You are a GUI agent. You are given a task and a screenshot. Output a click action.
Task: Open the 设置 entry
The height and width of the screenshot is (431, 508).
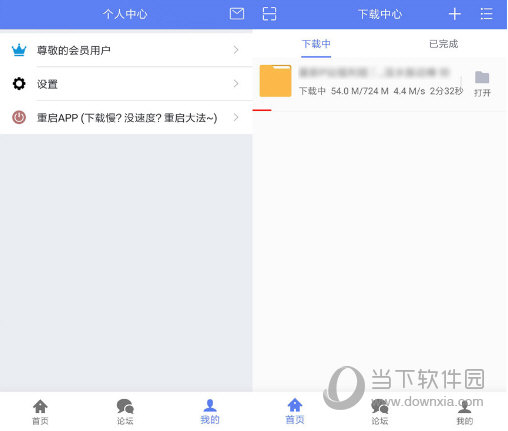click(x=126, y=84)
